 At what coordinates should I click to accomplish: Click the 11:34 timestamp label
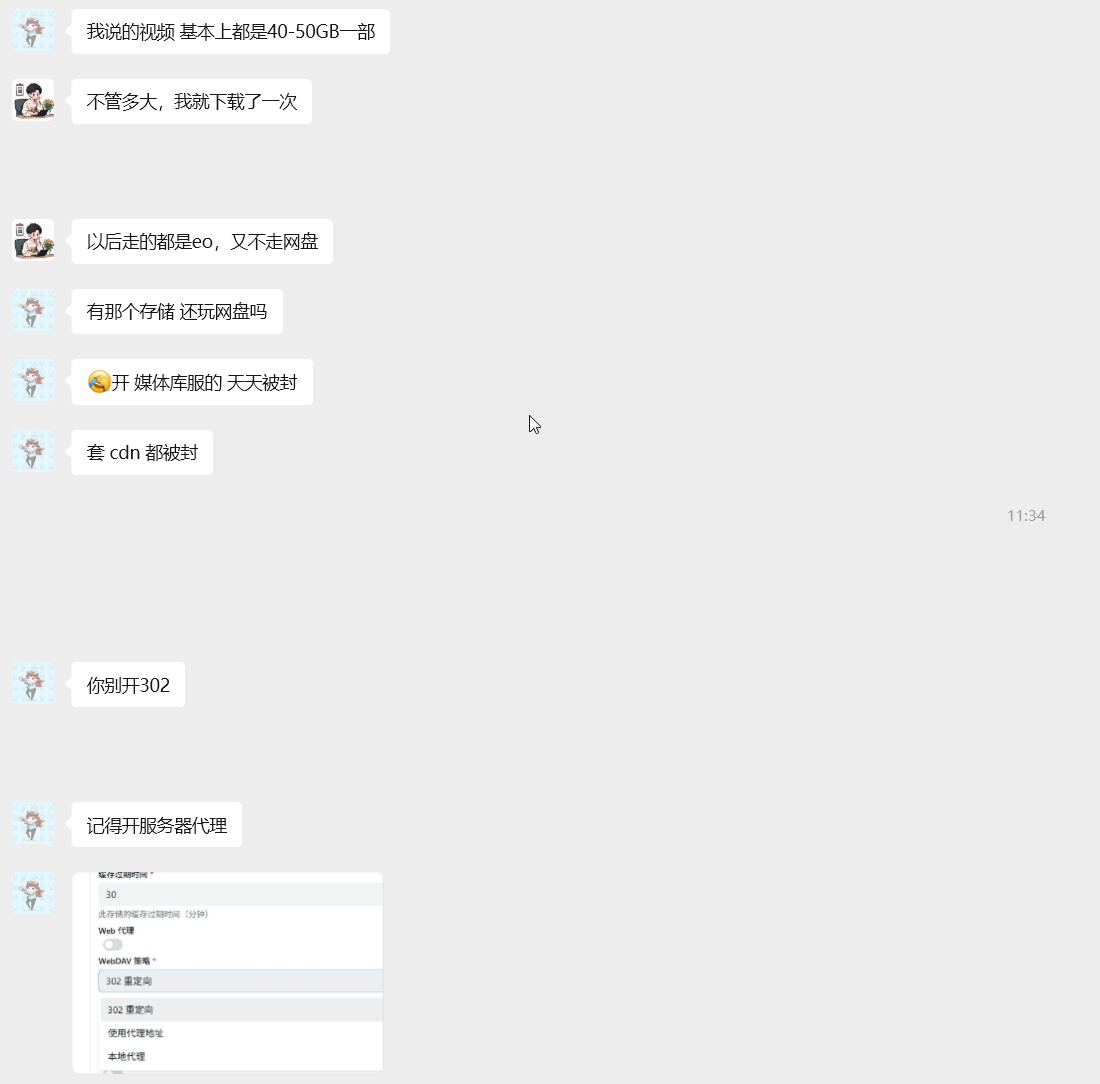tap(1026, 516)
